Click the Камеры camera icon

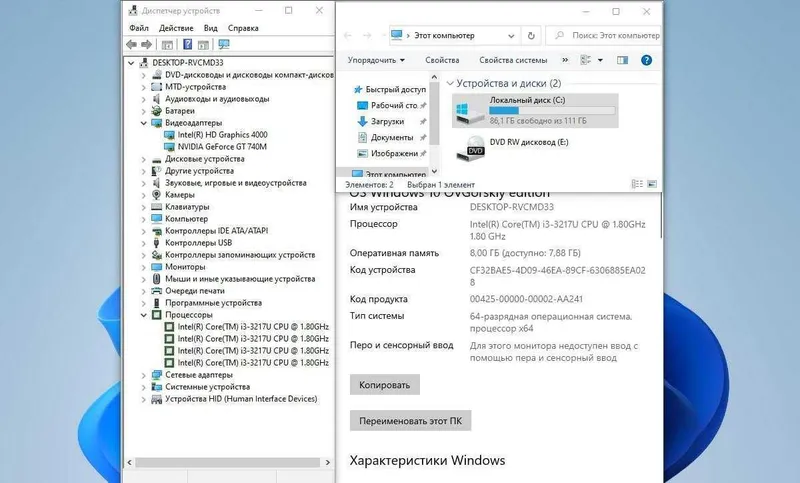click(157, 195)
